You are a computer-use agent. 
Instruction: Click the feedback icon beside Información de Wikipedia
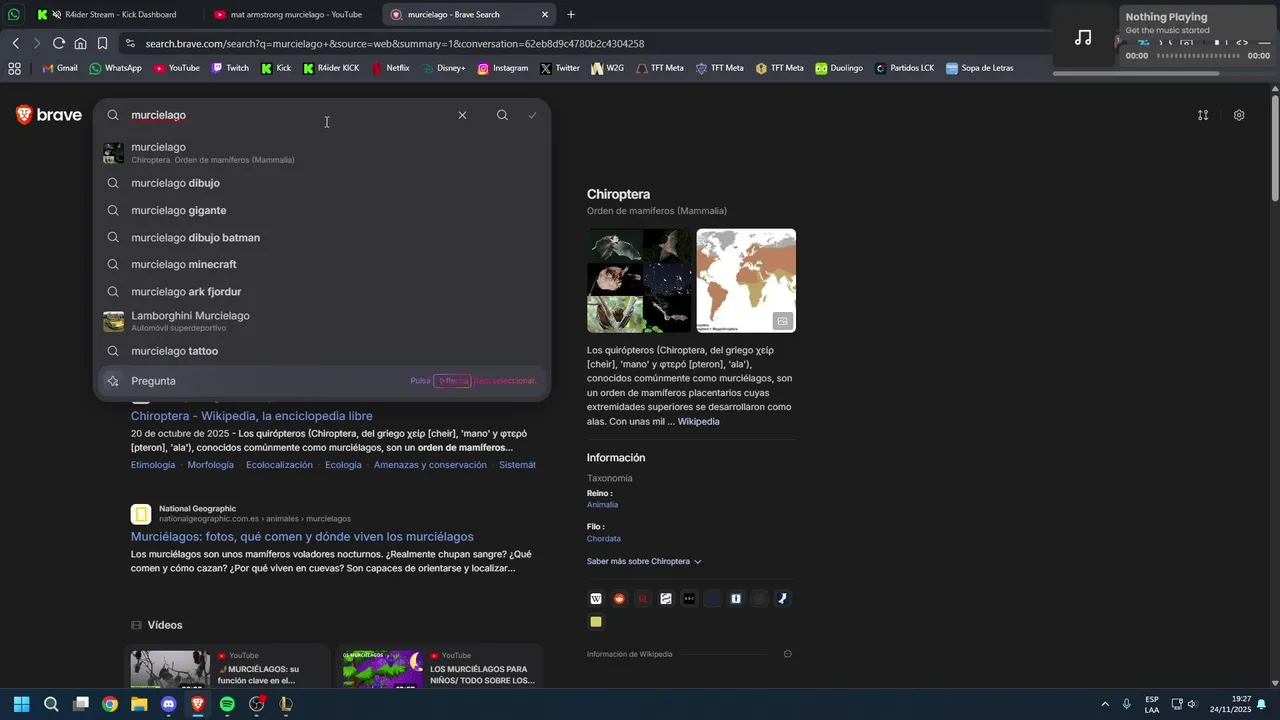[788, 654]
